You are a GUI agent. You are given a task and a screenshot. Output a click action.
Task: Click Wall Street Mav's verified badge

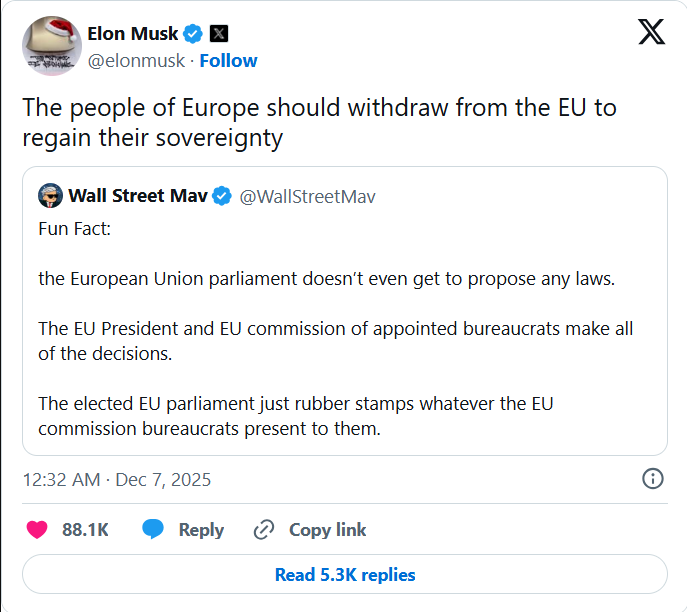(x=222, y=195)
